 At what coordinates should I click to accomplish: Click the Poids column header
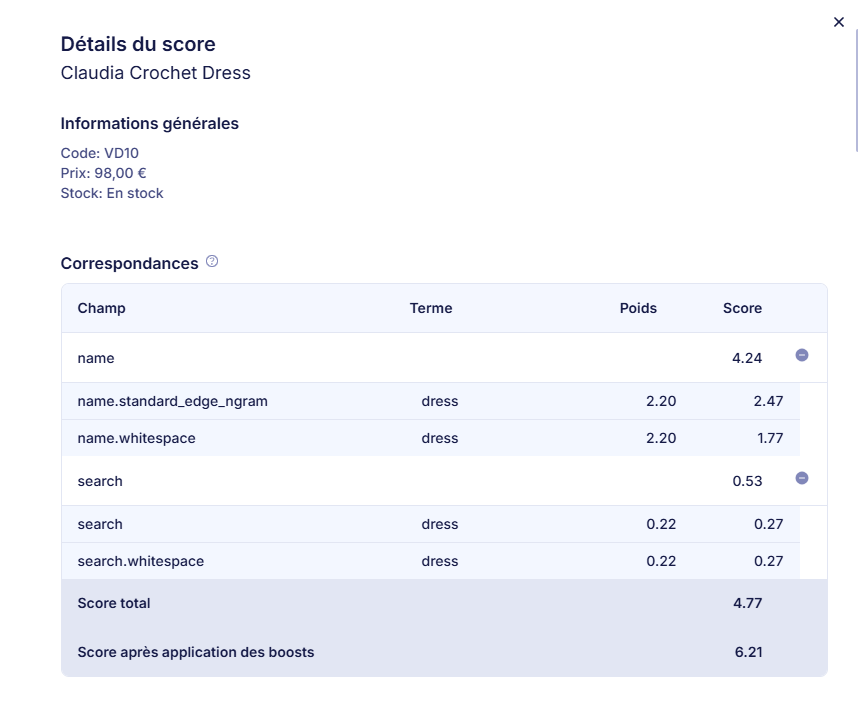[x=638, y=308]
